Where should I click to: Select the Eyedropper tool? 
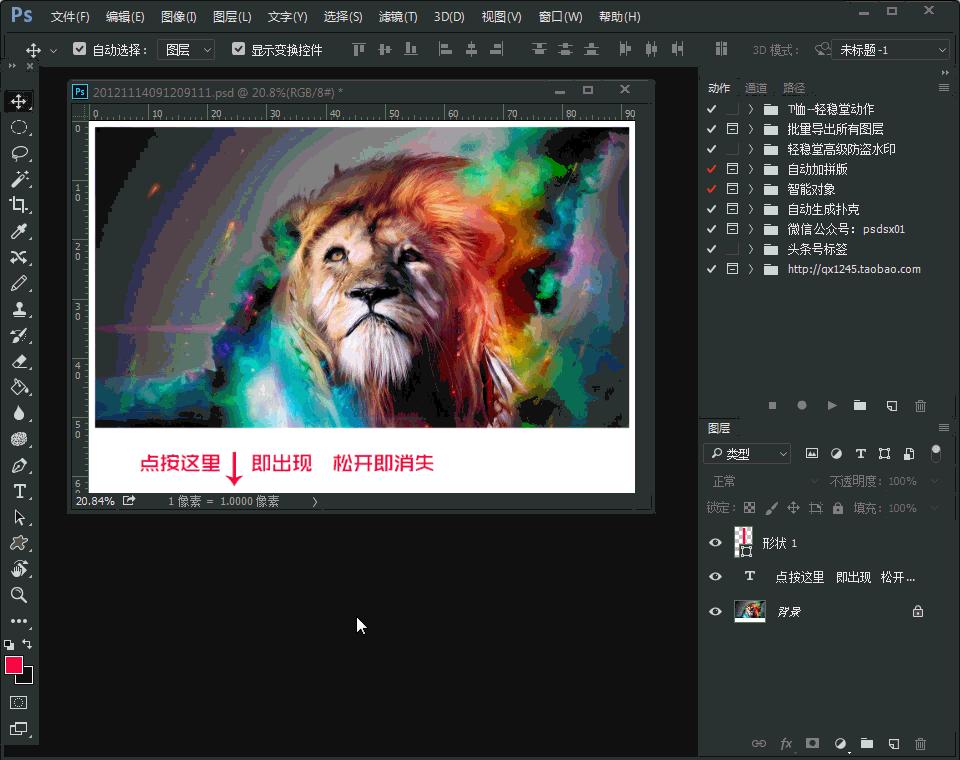pyautogui.click(x=20, y=231)
